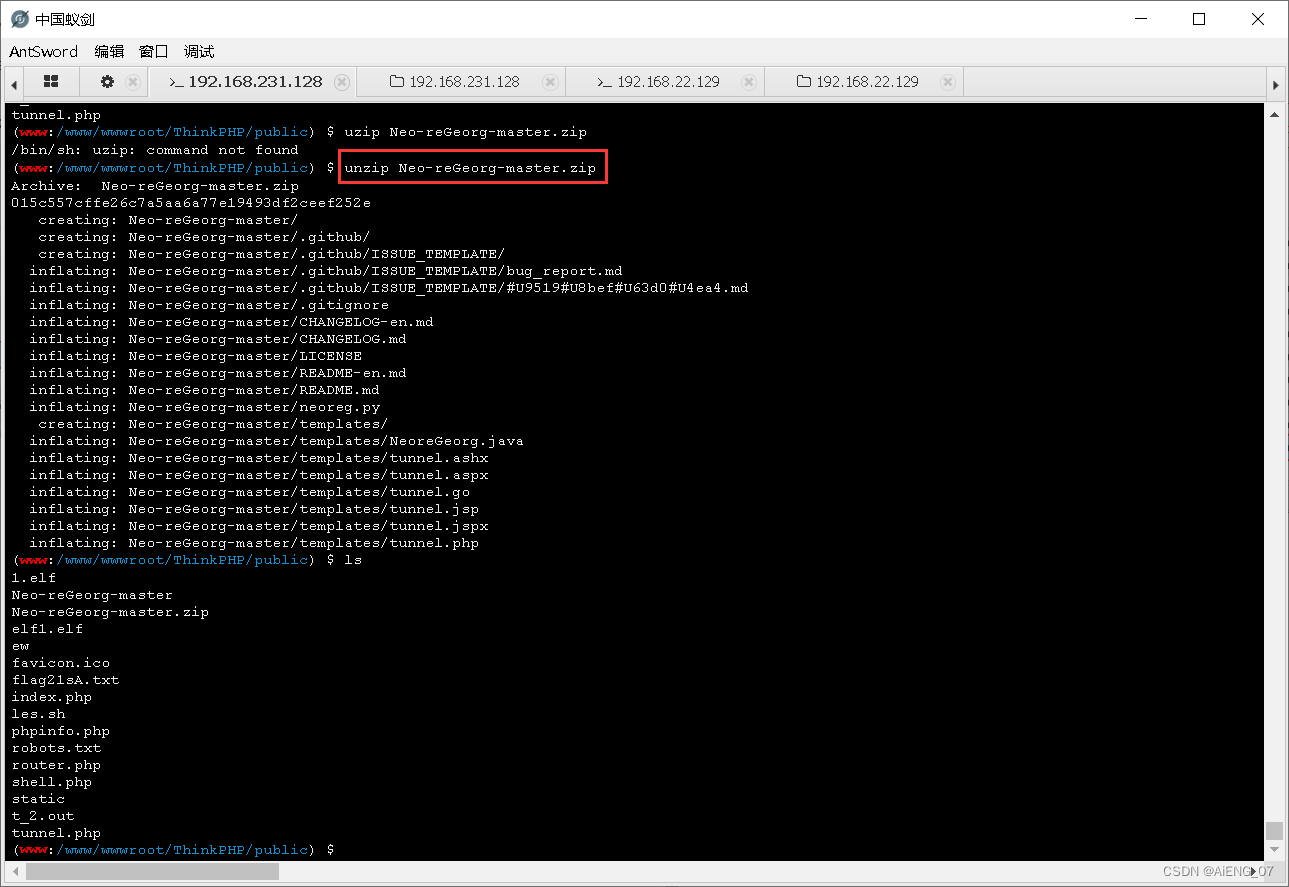This screenshot has height=887, width=1289.
Task: Click 'unzip Neo-reGeorg-master.zip' command text
Action: pos(470,168)
